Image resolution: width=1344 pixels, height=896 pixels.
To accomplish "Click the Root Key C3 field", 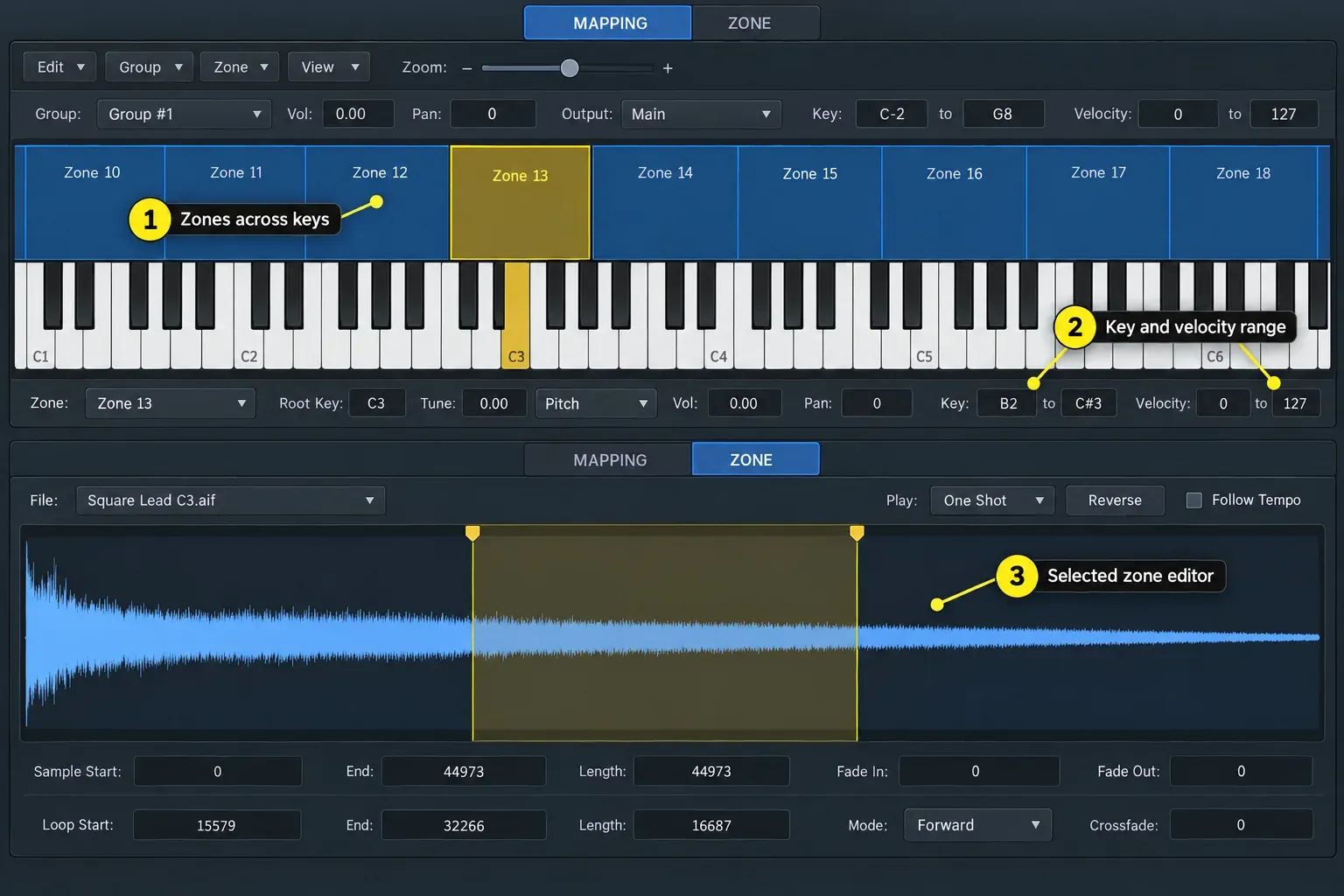I will [376, 403].
